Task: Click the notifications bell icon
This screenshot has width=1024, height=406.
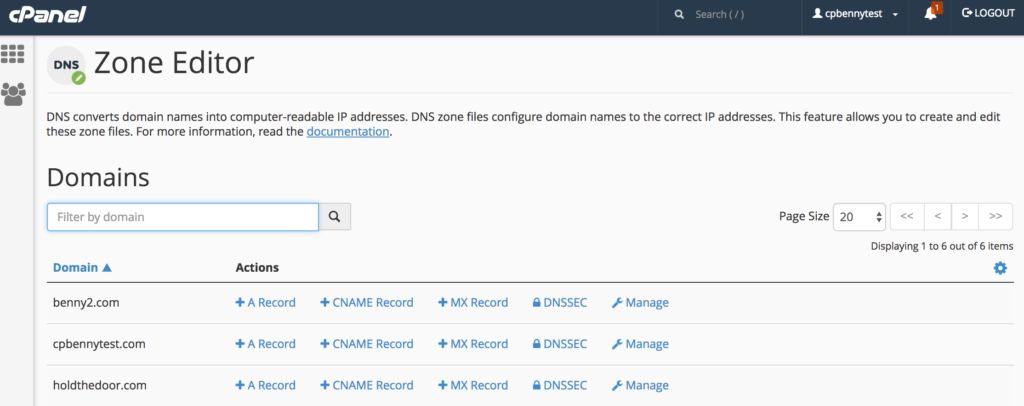Action: point(930,15)
